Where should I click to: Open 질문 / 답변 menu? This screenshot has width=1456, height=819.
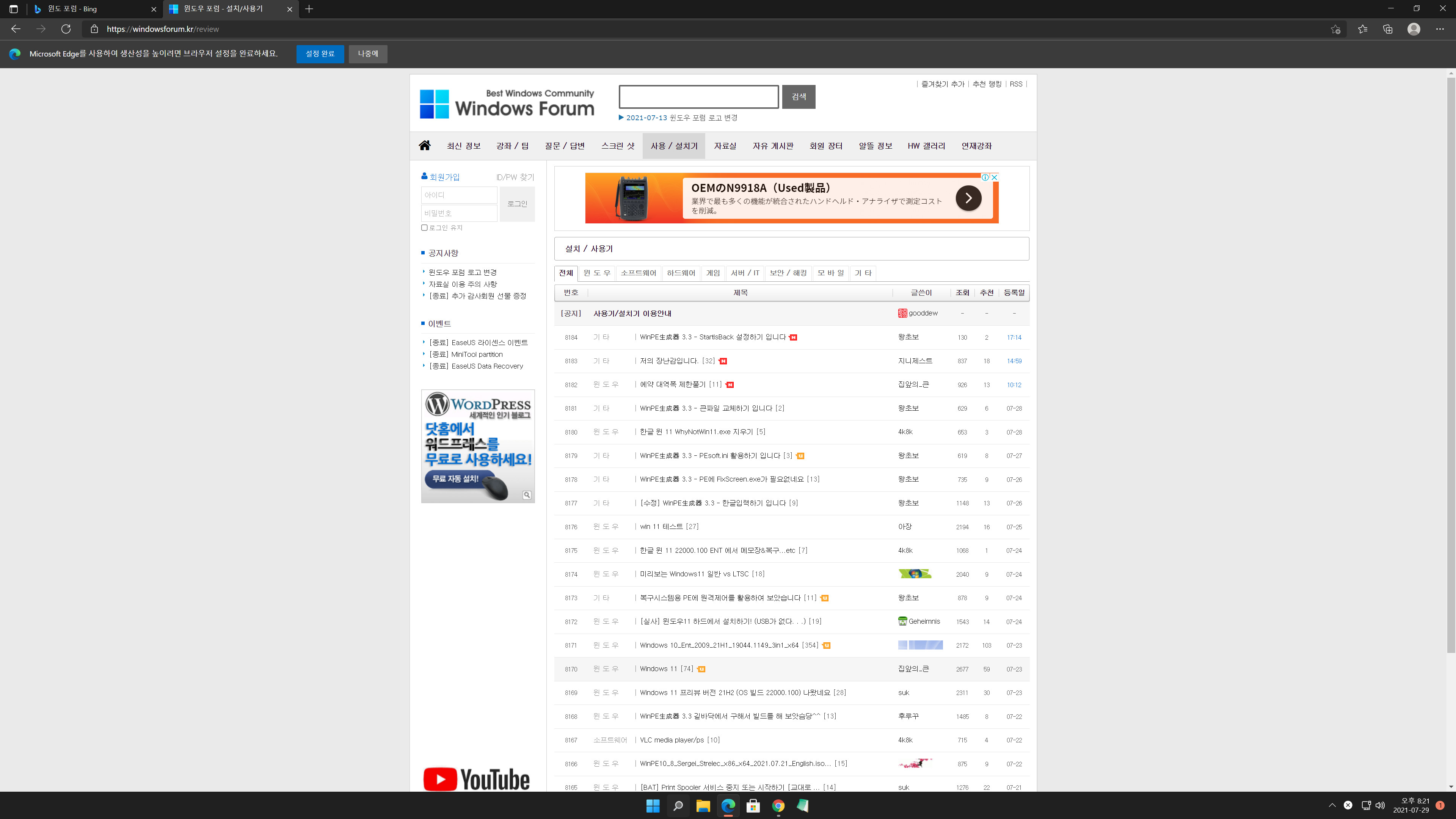tap(565, 146)
